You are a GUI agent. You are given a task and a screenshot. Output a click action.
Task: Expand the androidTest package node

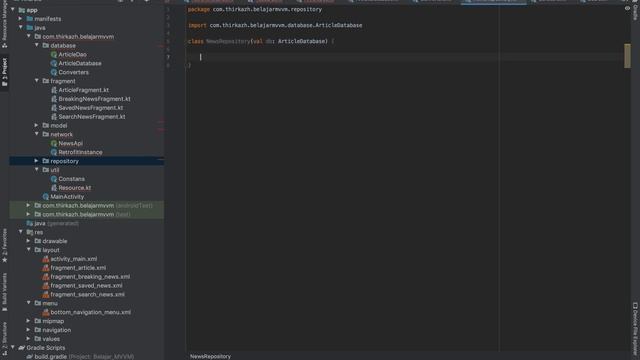28,205
